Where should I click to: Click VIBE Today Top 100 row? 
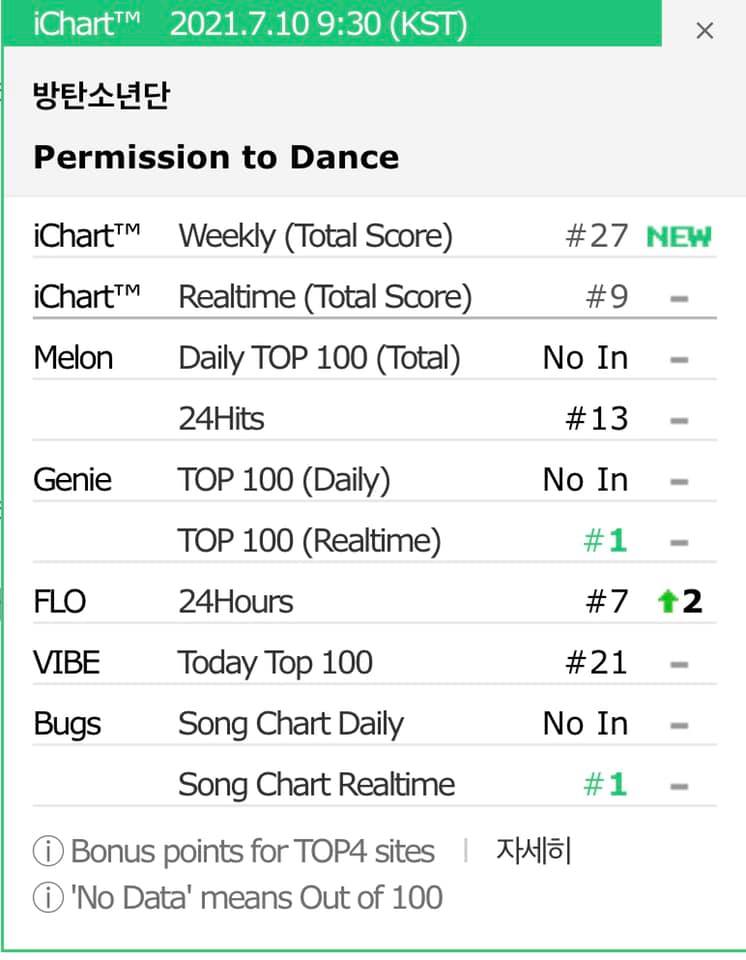(275, 662)
